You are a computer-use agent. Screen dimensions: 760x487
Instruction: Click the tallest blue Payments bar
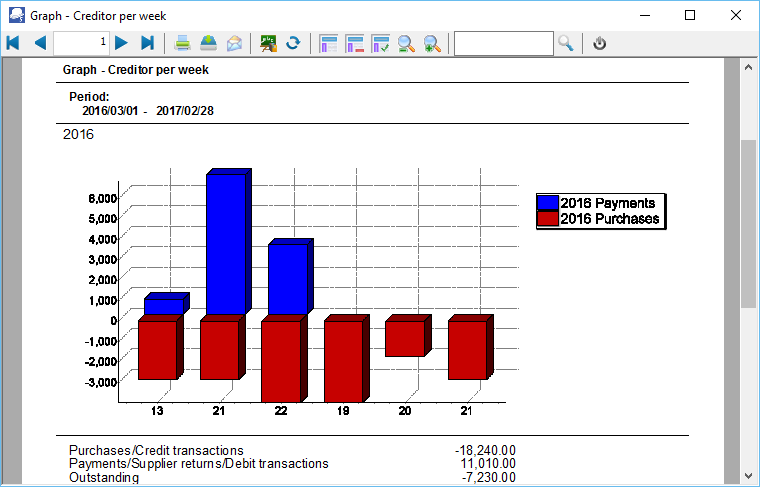tap(225, 245)
